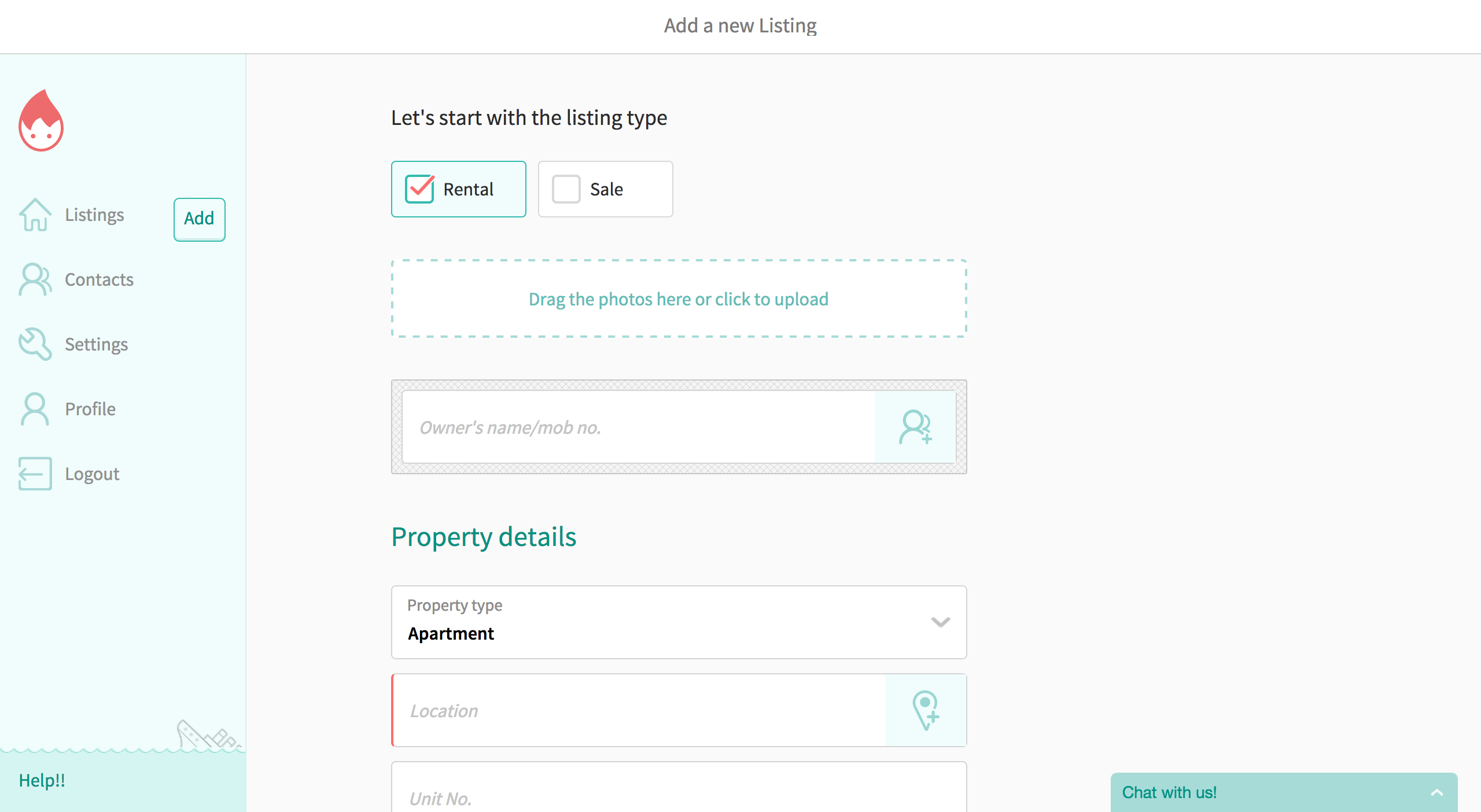Screen dimensions: 1481x812
Task: Expand the Chat with us panel
Action: [1284, 792]
